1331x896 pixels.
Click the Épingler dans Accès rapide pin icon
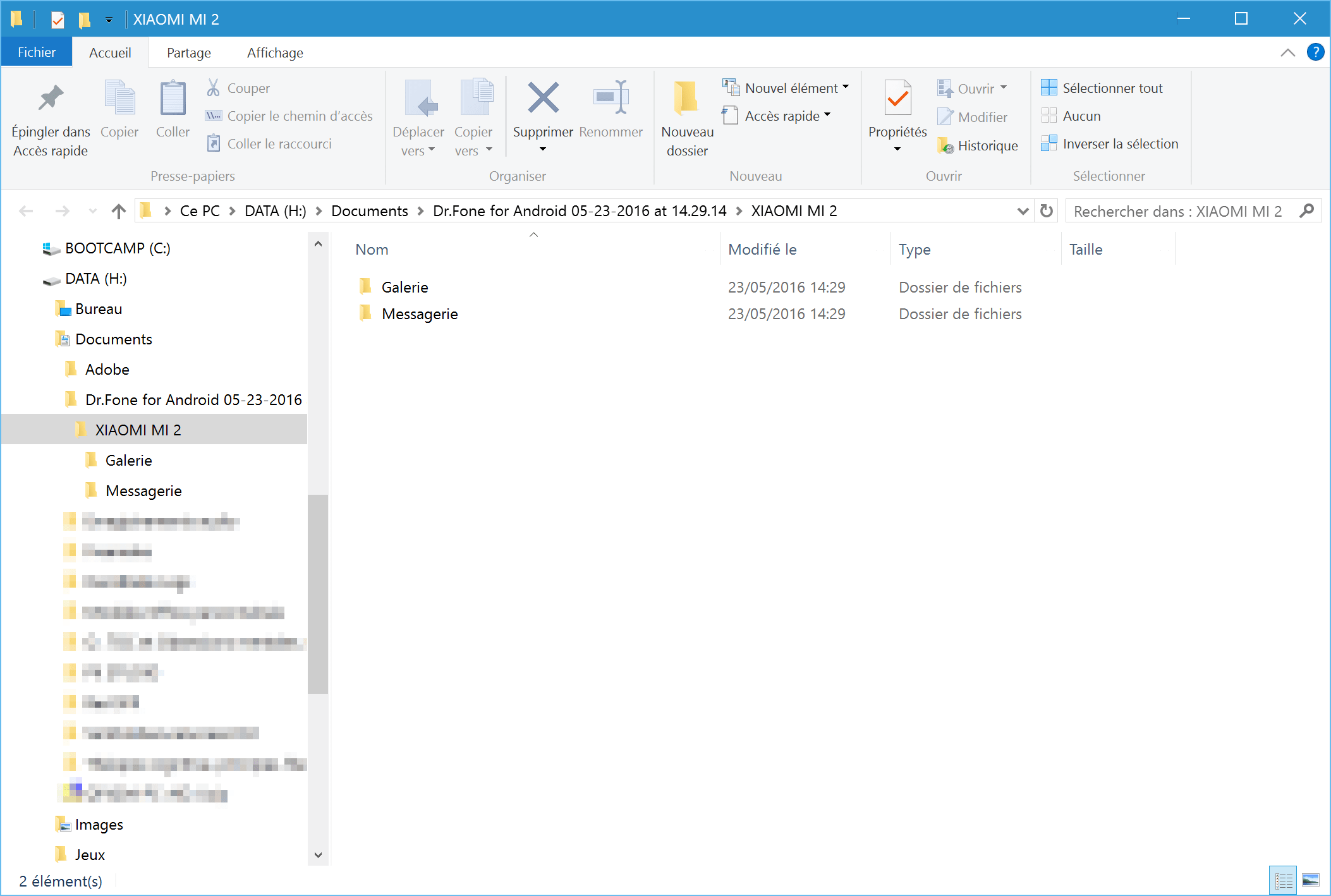51,99
